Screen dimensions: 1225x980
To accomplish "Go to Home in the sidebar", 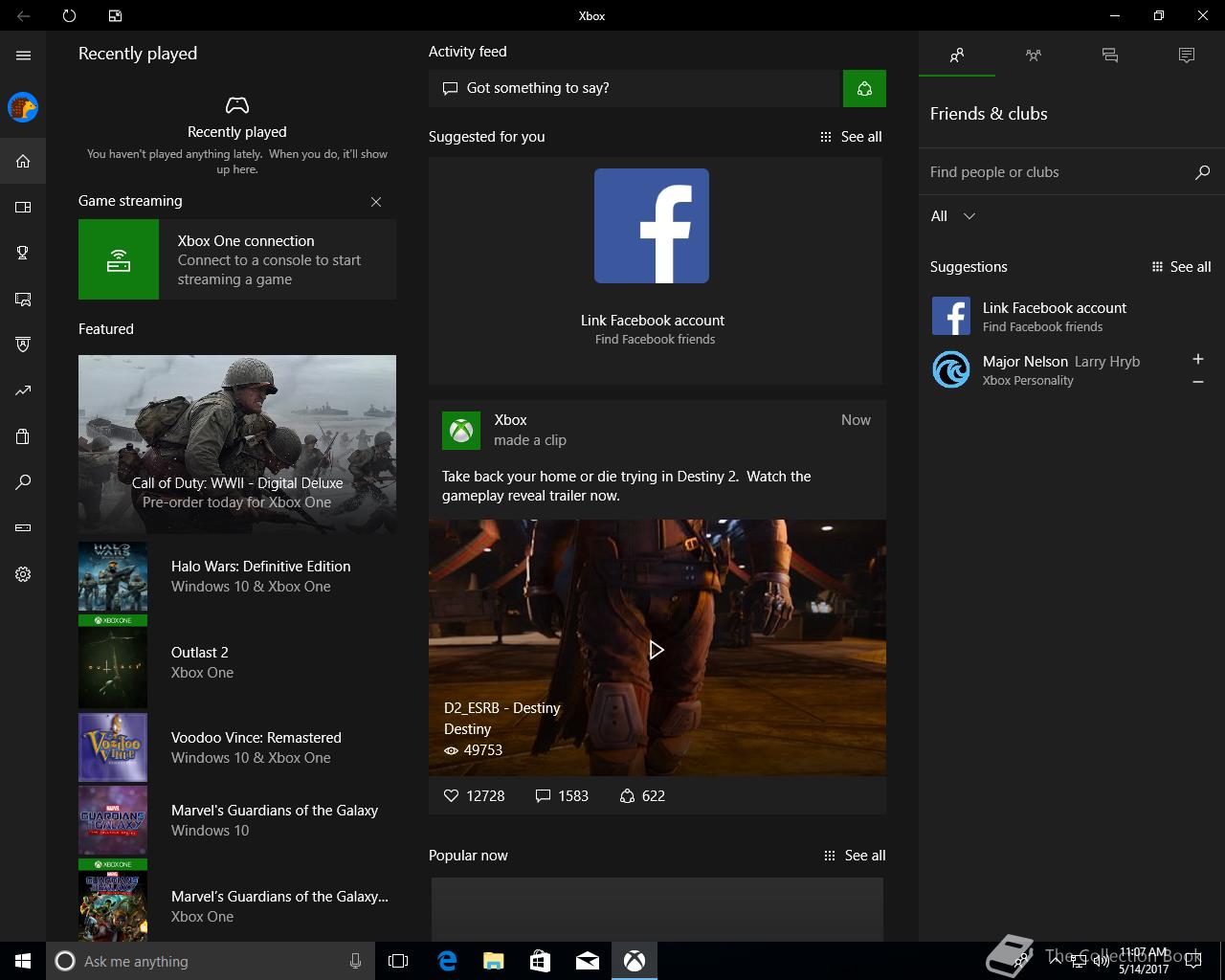I will coord(23,161).
